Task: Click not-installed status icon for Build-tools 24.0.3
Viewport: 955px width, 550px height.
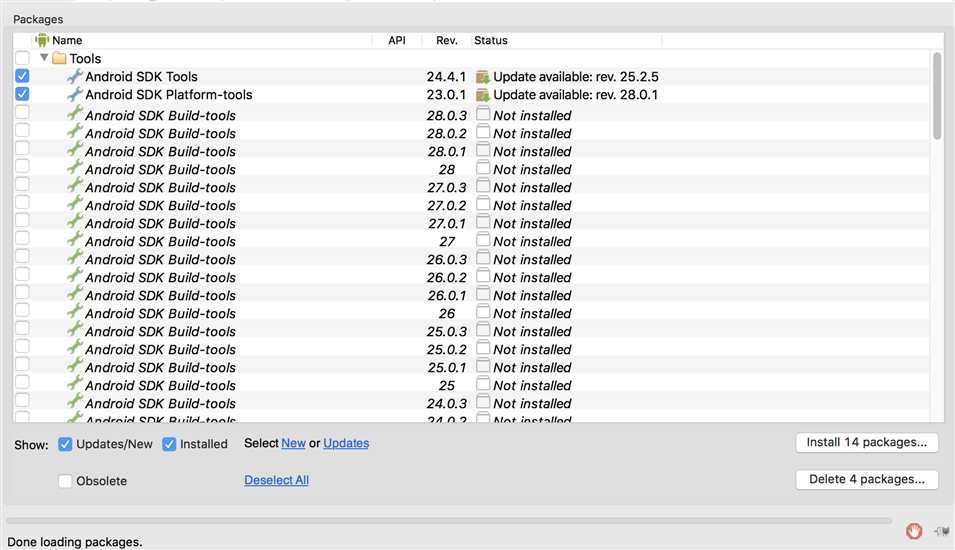Action: (483, 402)
